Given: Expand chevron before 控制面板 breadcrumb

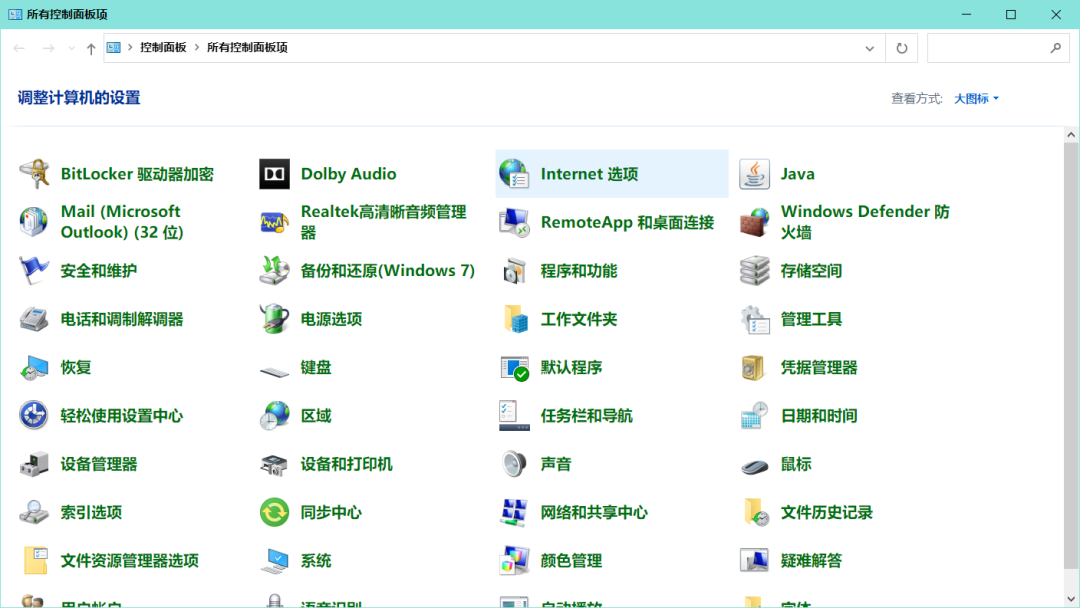Looking at the screenshot, I should pos(130,48).
